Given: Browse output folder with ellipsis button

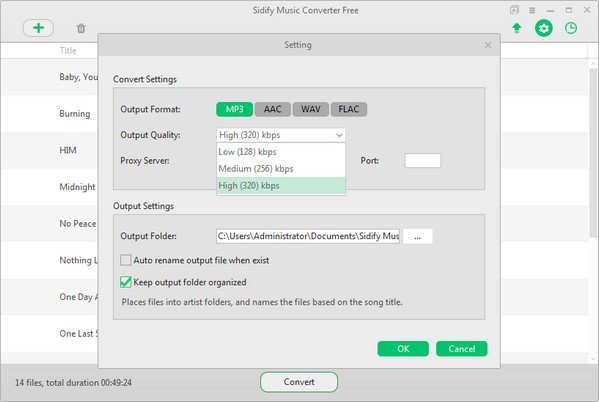Looking at the screenshot, I should 418,236.
